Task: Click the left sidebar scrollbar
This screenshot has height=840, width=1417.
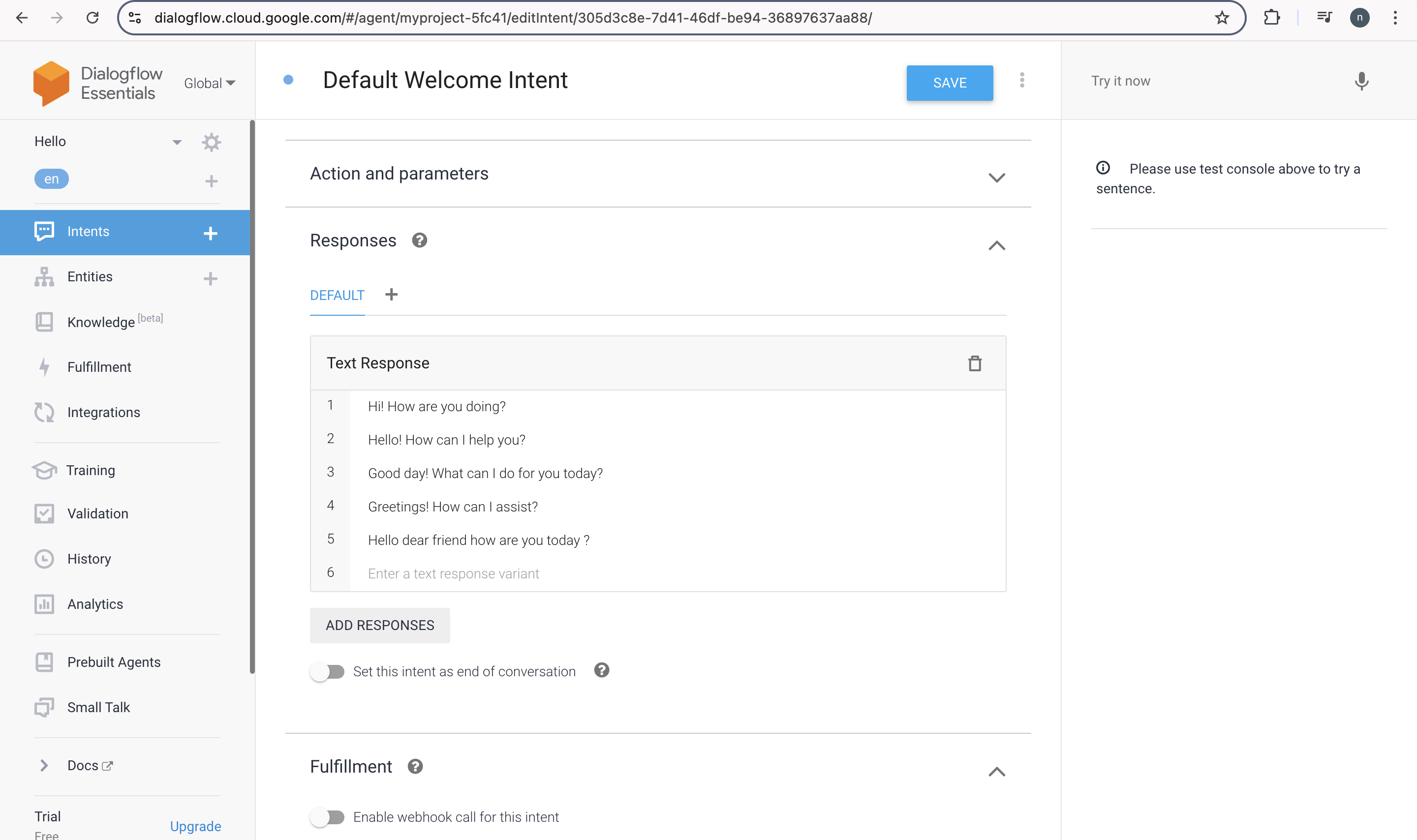Action: tap(252, 396)
